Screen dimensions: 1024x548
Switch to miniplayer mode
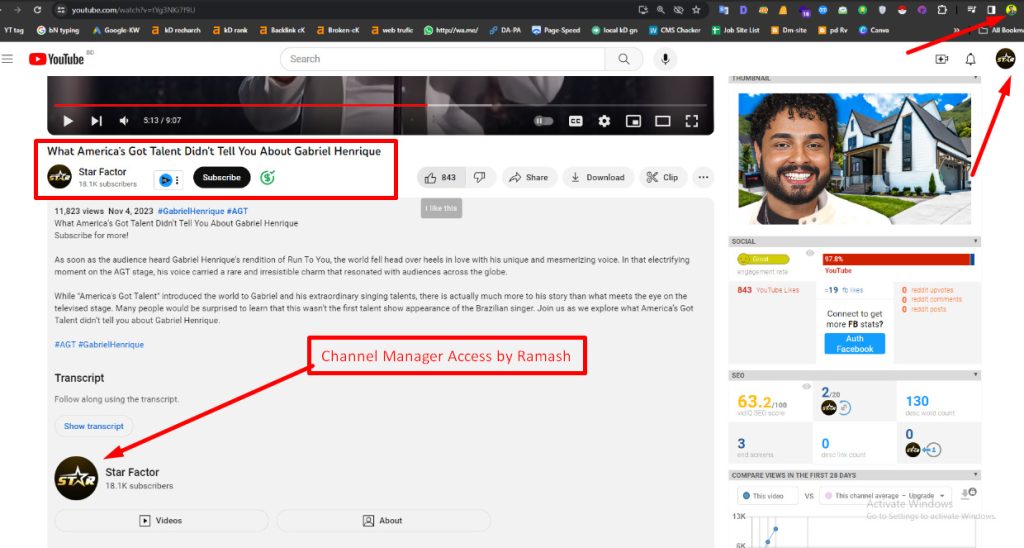[633, 121]
